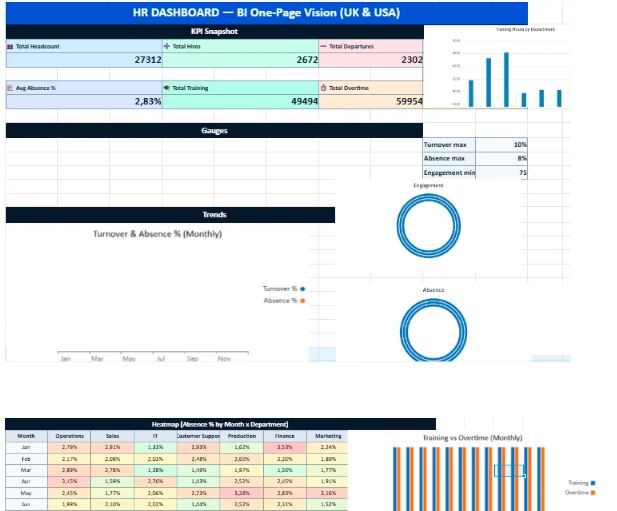
Task: Click the Operations column header in heatmap
Action: (x=70, y=436)
